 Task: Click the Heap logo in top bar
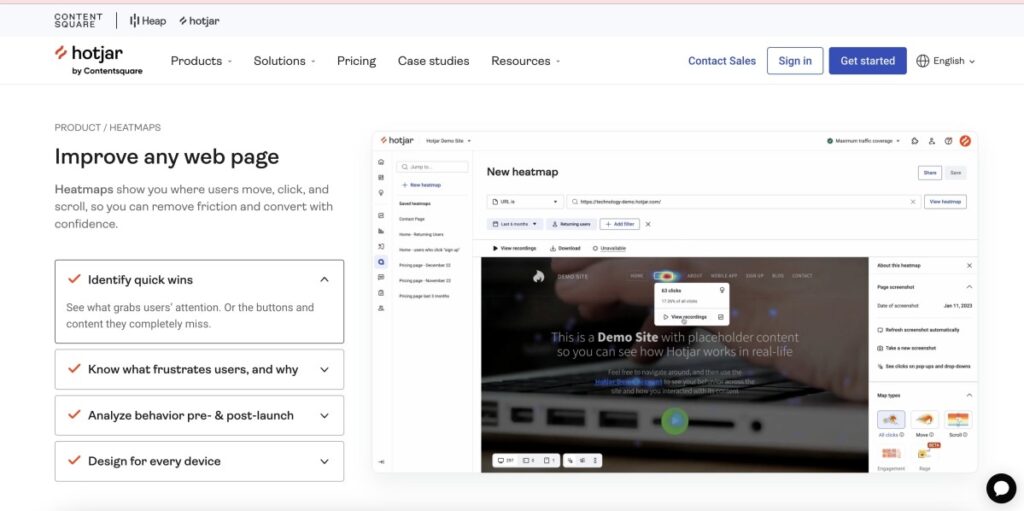coord(148,21)
